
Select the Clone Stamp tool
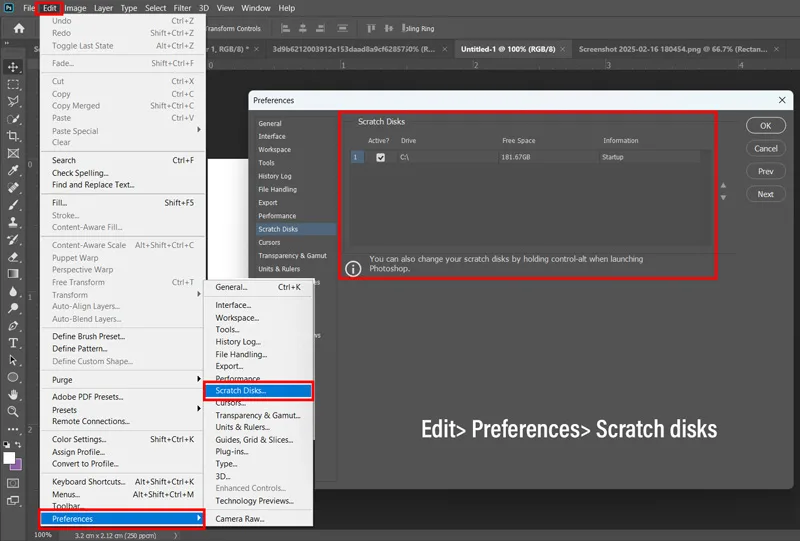click(x=13, y=223)
